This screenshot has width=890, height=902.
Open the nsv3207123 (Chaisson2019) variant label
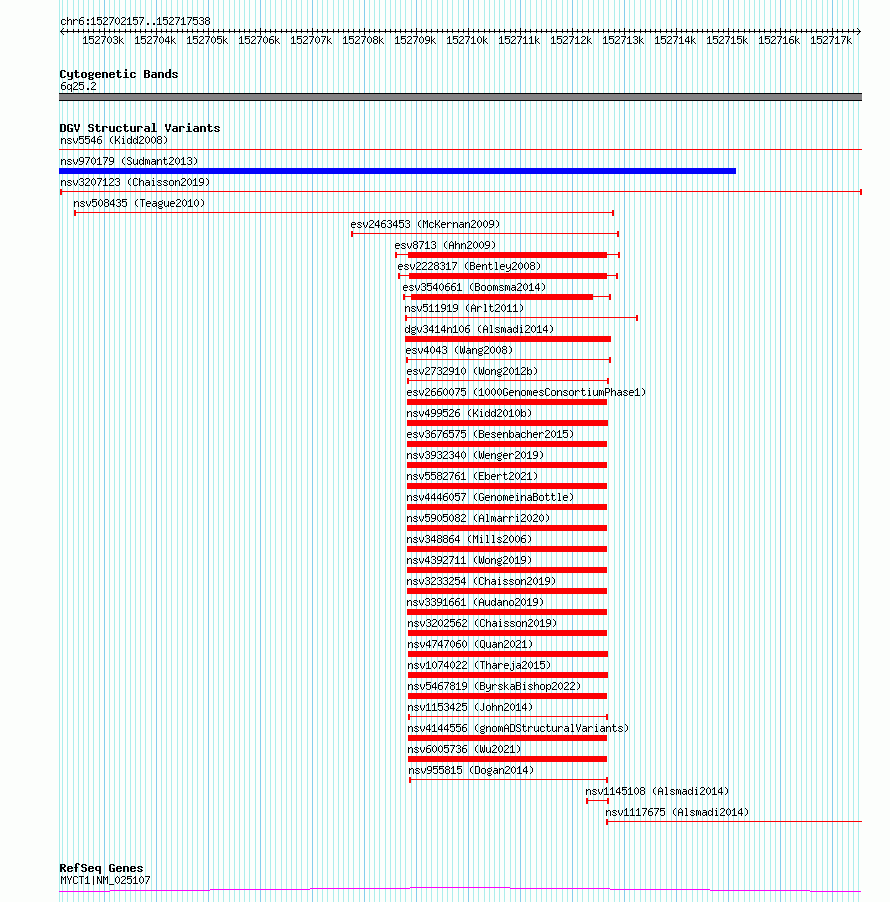tap(135, 182)
